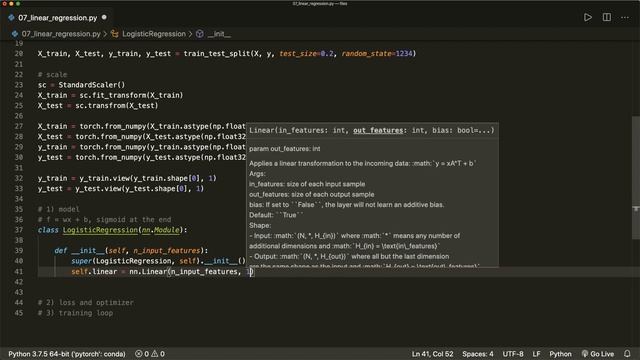640x360 pixels.
Task: Click StandardScaler() on line 23
Action: 91,85
